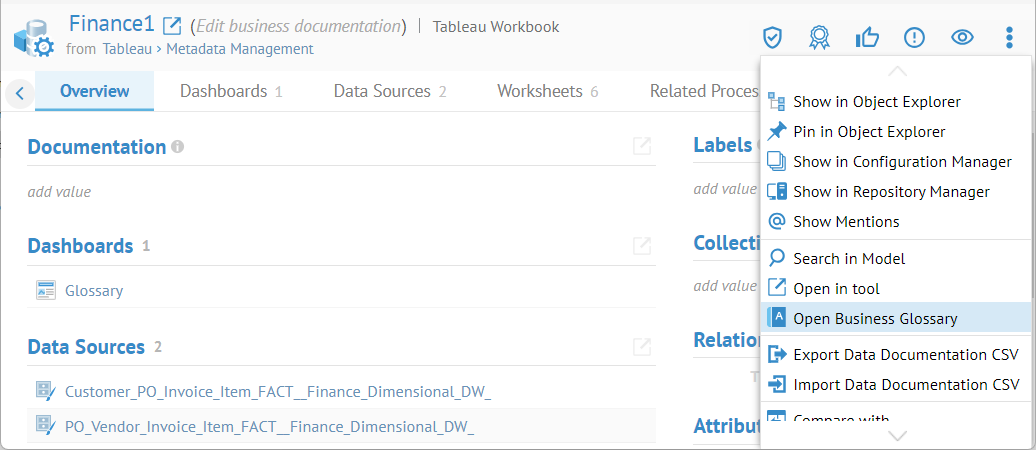The width and height of the screenshot is (1036, 450).
Task: Click add value under Documentation
Action: coord(59,191)
